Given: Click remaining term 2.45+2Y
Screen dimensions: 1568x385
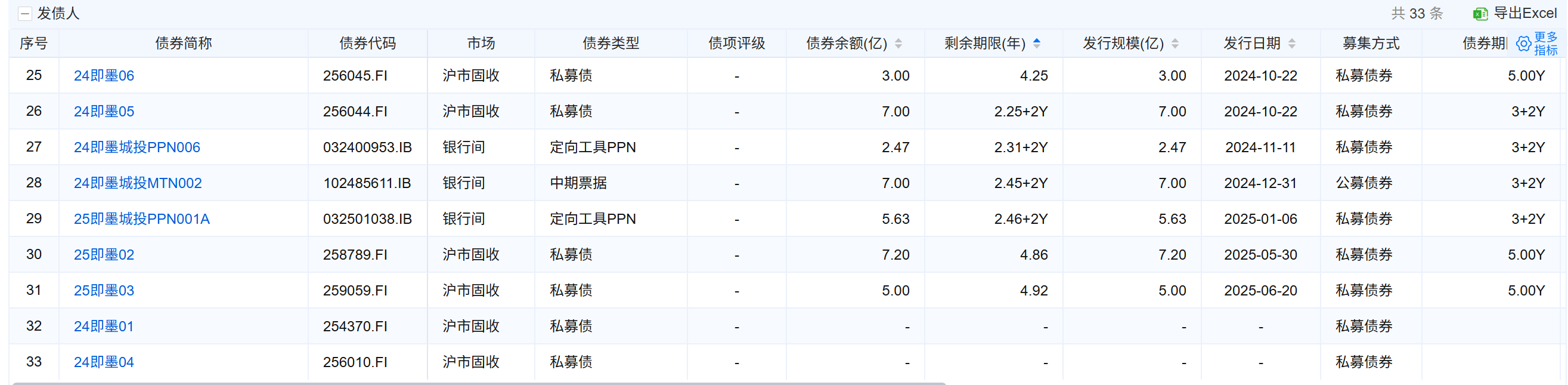Looking at the screenshot, I should [x=1021, y=183].
